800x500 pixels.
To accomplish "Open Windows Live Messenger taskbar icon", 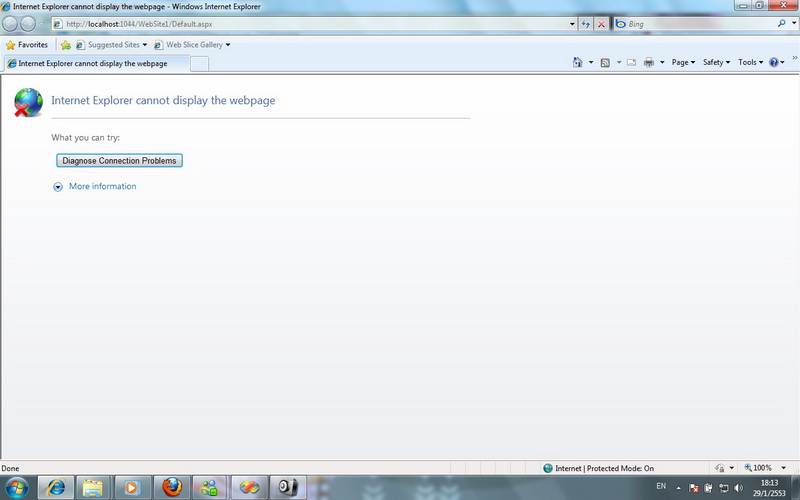I will coord(210,488).
